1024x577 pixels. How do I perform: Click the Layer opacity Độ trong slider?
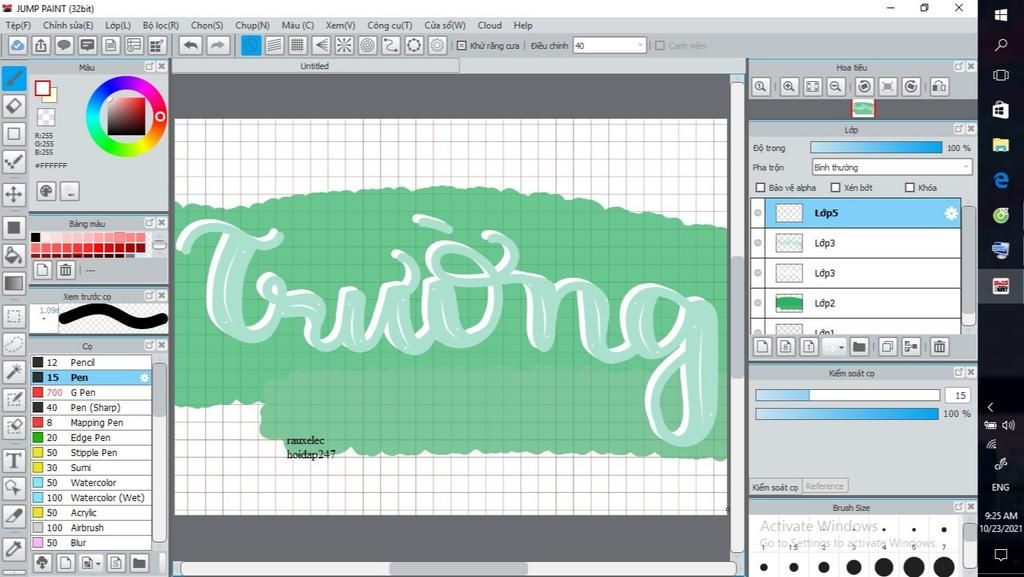876,148
